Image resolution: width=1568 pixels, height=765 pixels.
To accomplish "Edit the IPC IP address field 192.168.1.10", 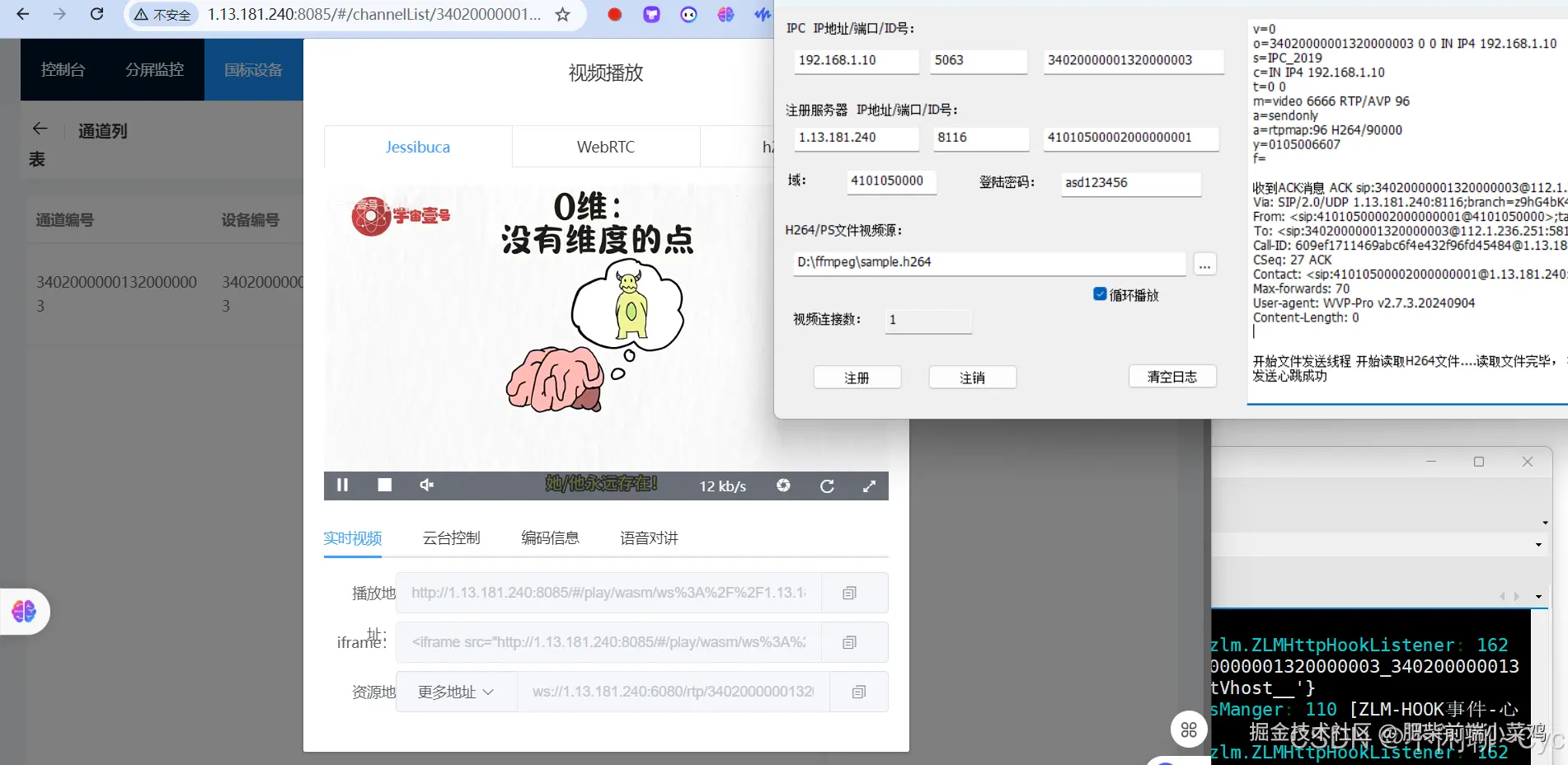I will point(857,61).
